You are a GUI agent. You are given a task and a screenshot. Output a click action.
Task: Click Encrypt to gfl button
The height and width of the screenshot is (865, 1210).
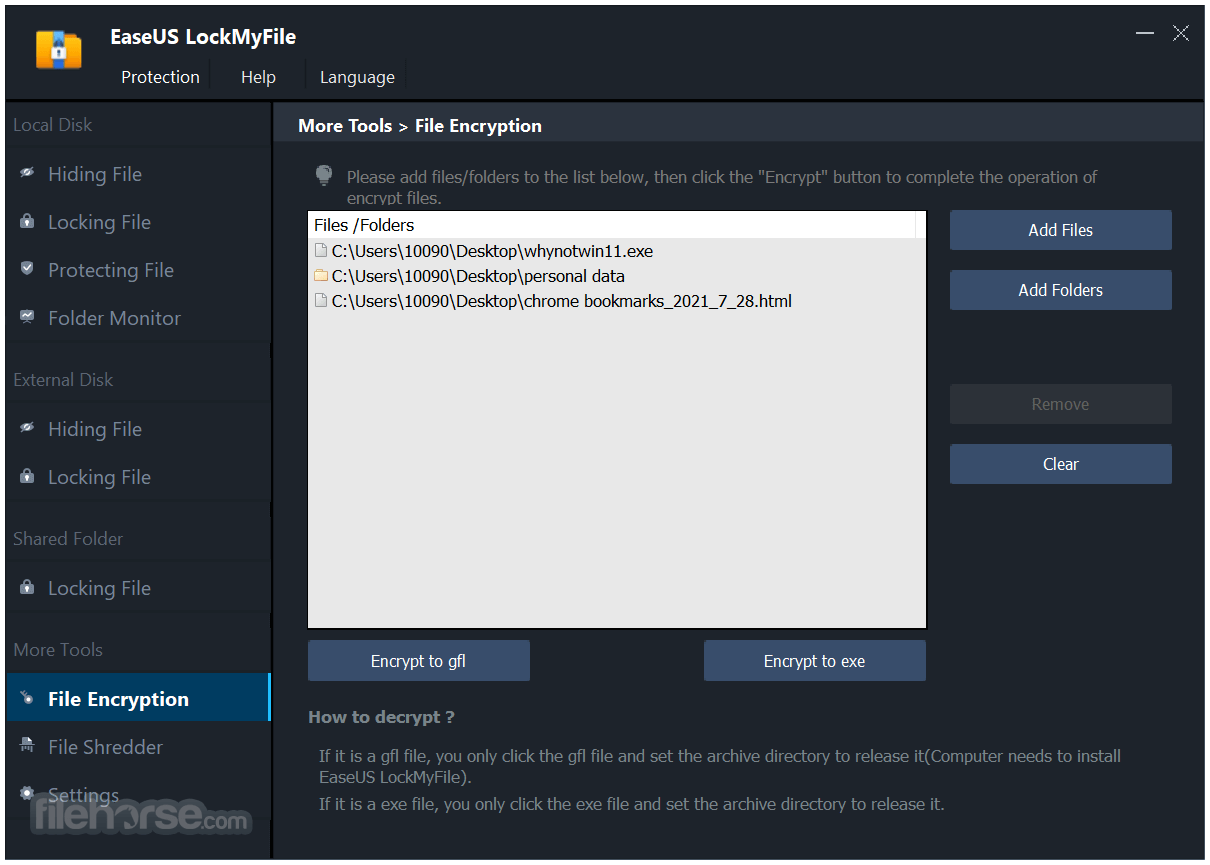point(418,661)
